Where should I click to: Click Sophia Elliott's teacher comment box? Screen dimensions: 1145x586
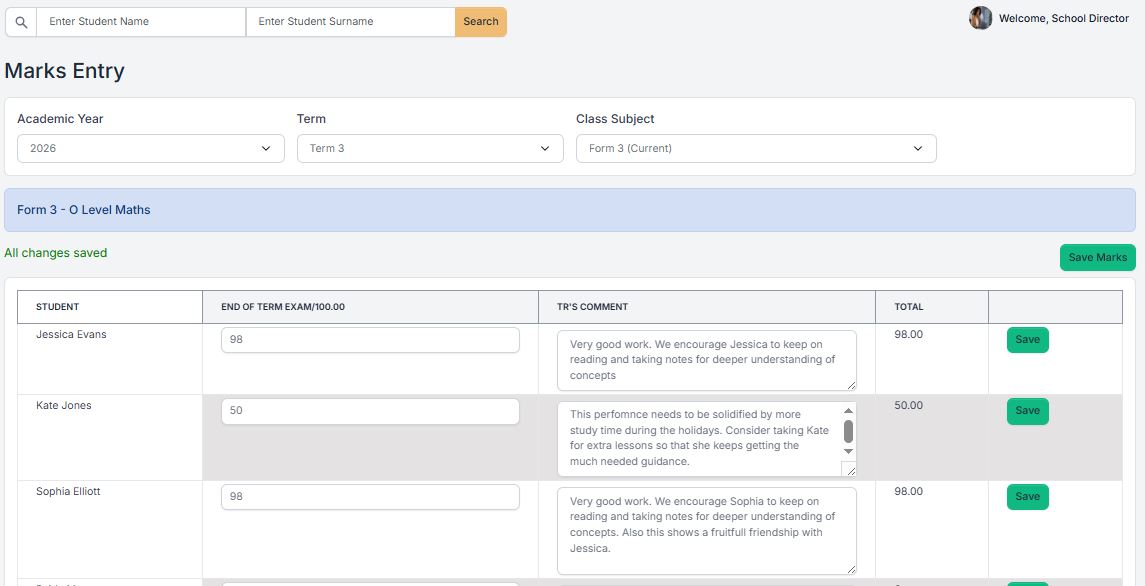coord(706,531)
